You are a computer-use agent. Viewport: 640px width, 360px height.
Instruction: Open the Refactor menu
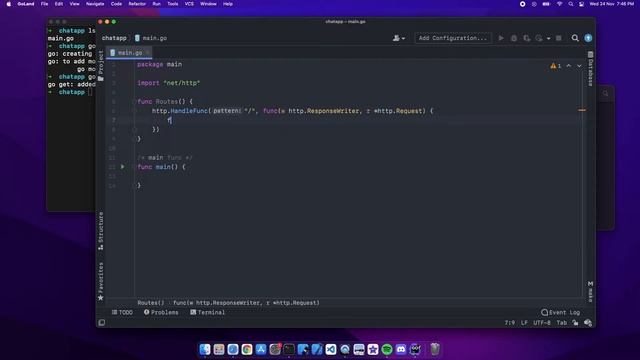tap(137, 4)
